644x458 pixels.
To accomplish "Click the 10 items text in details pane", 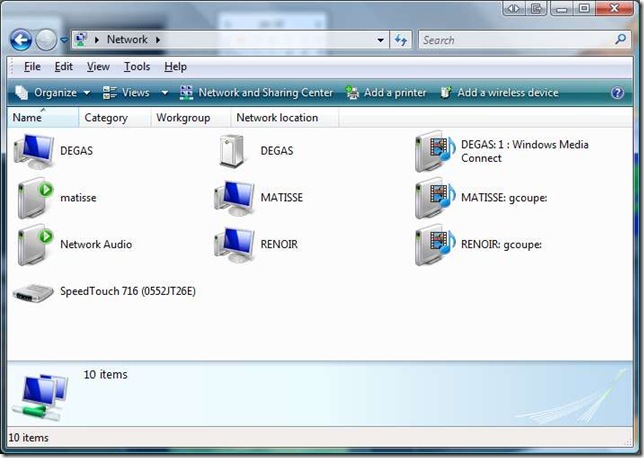I will (106, 375).
